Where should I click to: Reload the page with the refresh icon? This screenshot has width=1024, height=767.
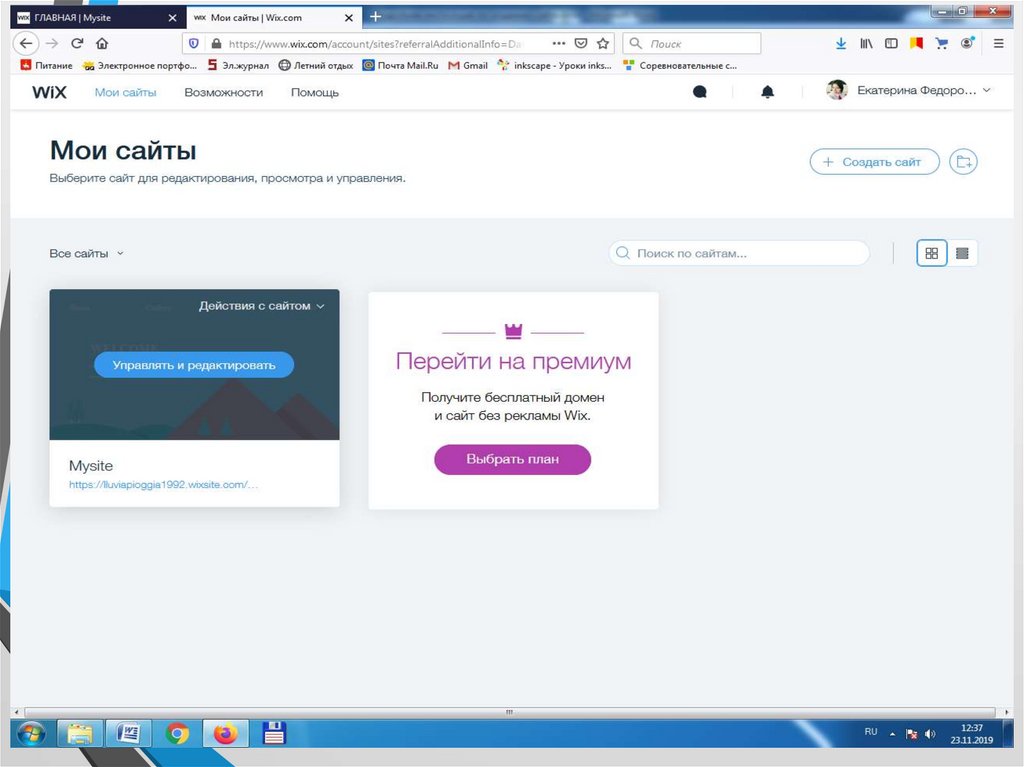(x=77, y=44)
